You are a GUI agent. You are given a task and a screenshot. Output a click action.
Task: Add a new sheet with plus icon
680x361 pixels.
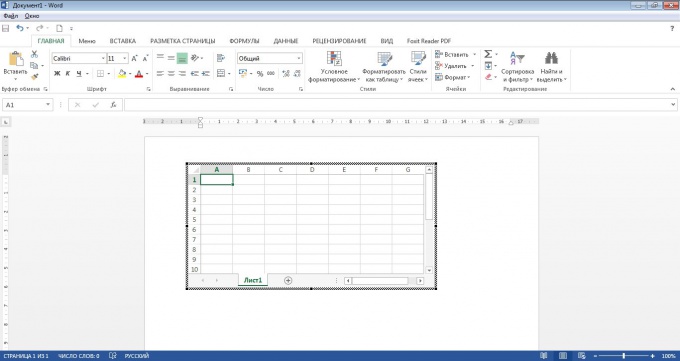pos(288,281)
